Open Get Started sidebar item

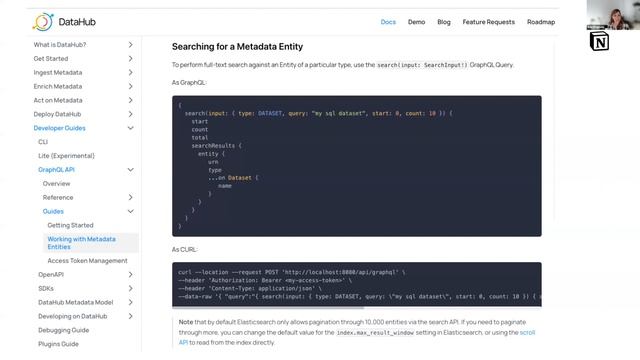[51, 58]
